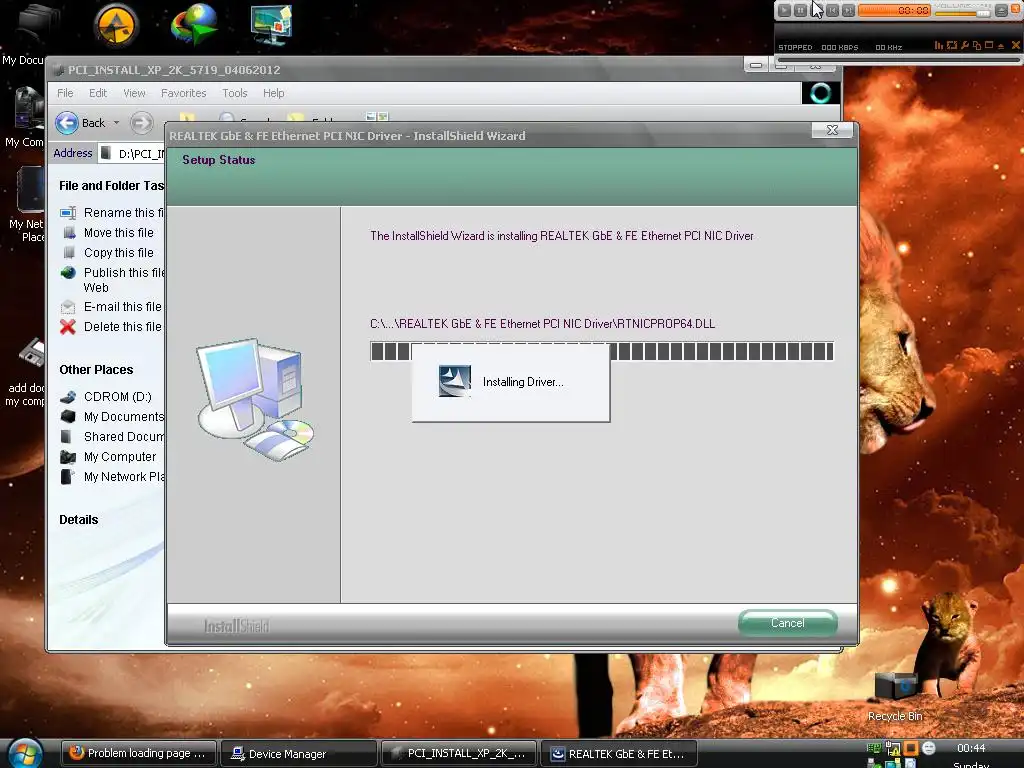Collapse the Other Places section header
This screenshot has width=1024, height=768.
(96, 370)
